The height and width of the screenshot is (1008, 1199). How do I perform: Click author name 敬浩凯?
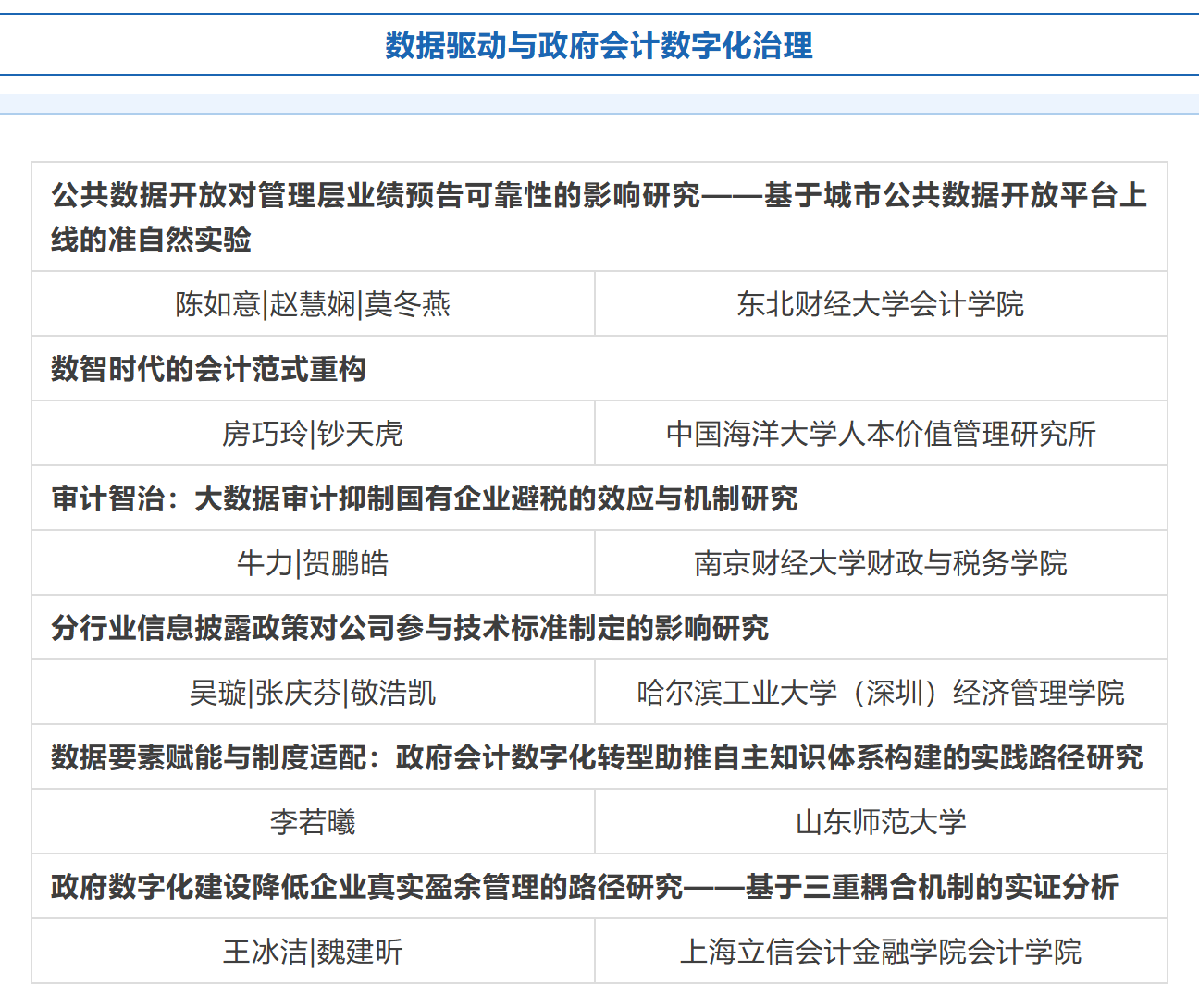pyautogui.click(x=393, y=693)
